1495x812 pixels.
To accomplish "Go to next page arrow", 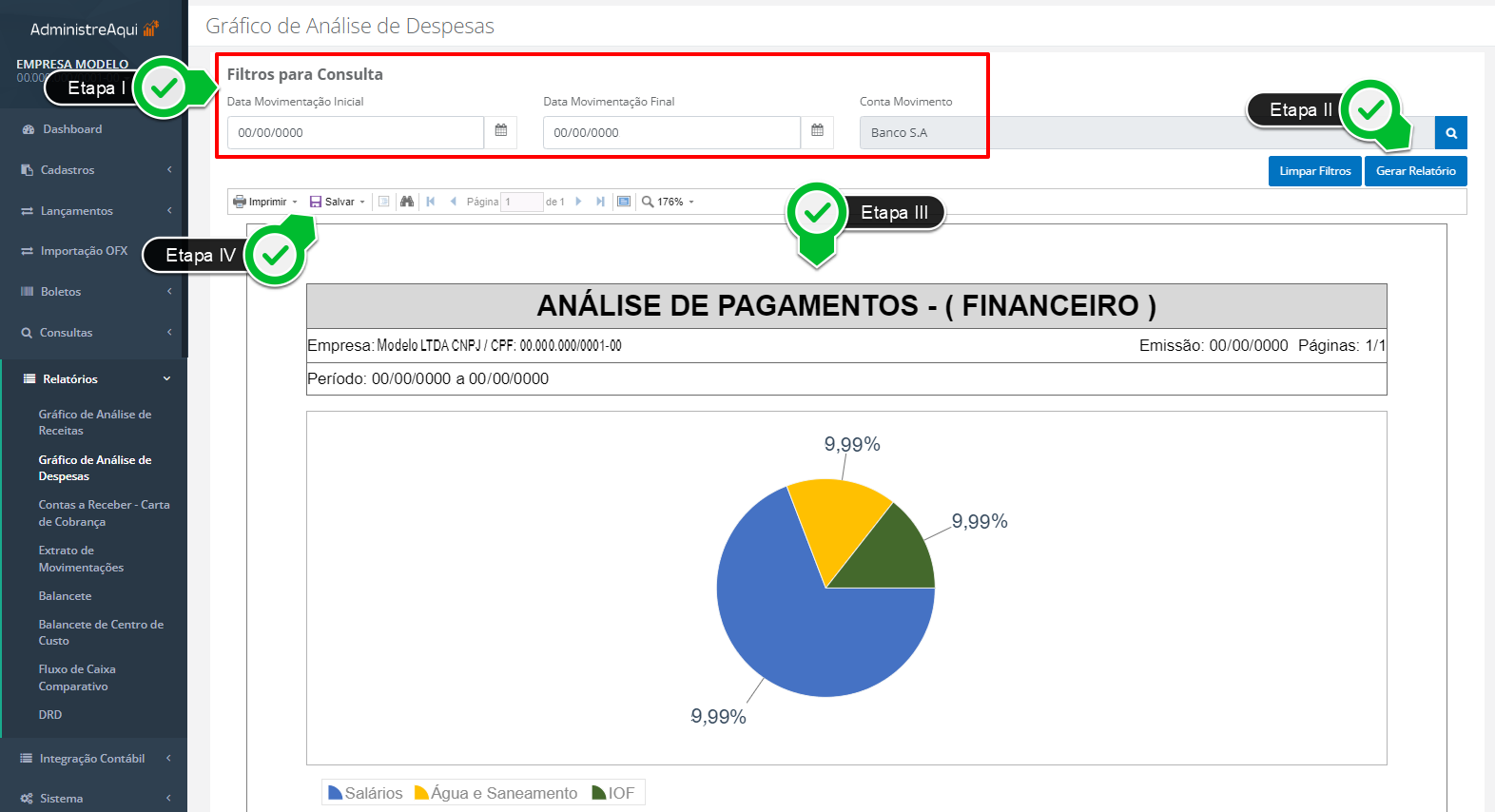I will [x=578, y=202].
